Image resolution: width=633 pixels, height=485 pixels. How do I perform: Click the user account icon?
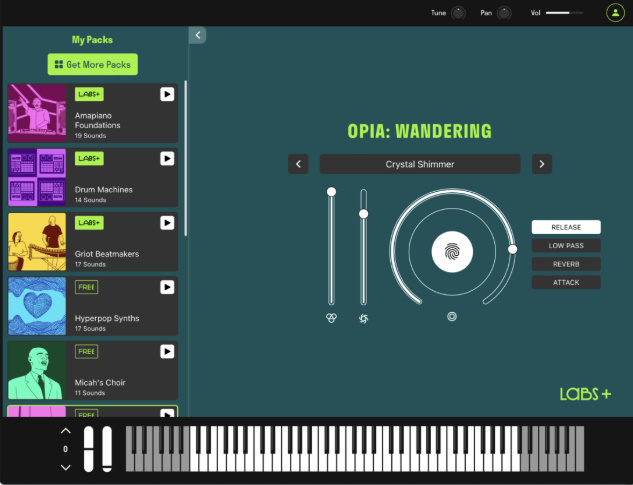tap(614, 13)
